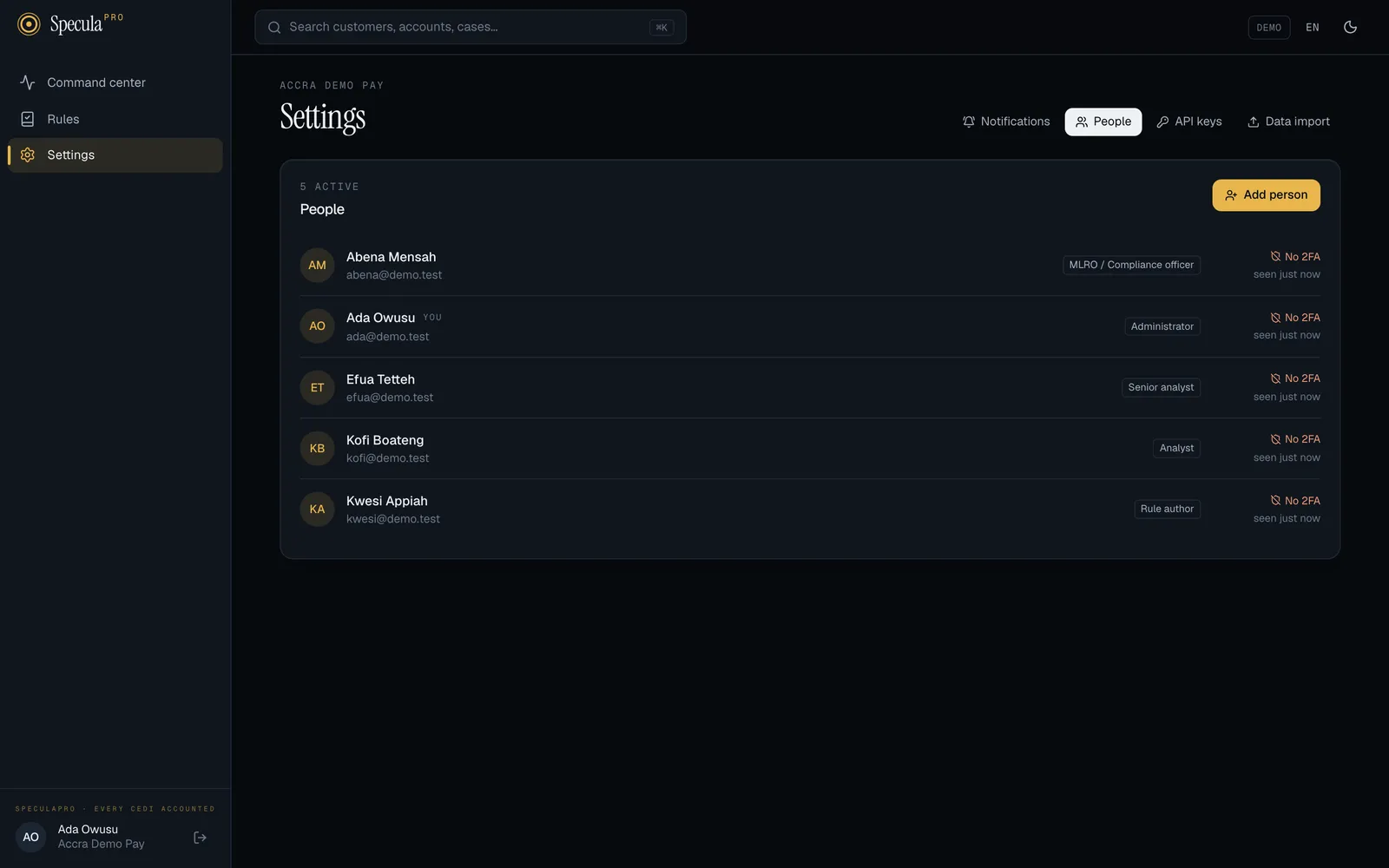Click the AO avatar in Ada Owusu row
The image size is (1389, 868).
[317, 326]
